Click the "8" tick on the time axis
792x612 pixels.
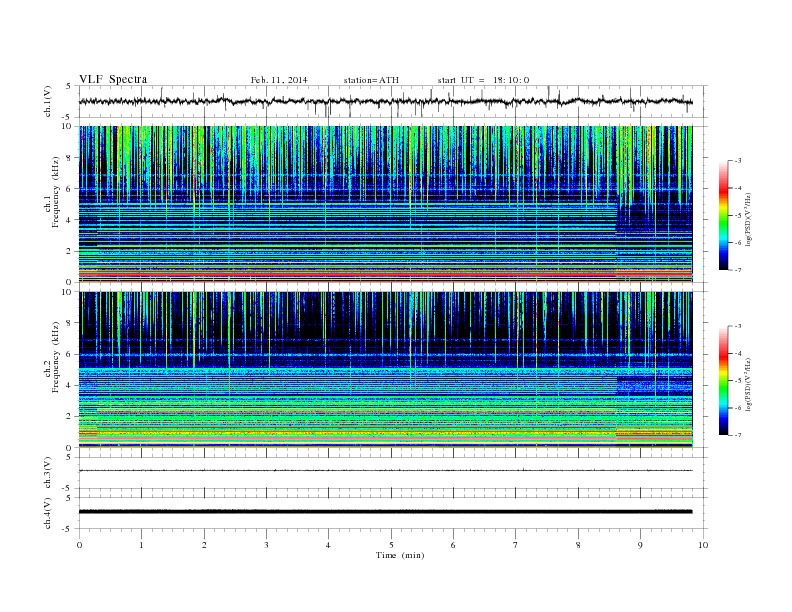click(x=578, y=545)
